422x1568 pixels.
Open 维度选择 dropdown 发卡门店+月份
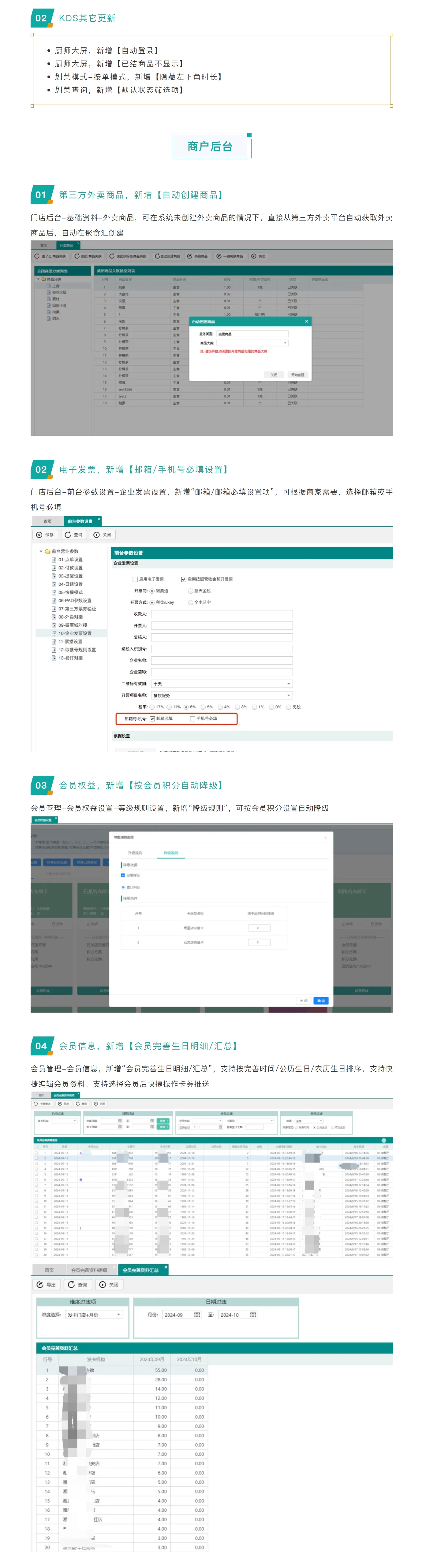[94, 1315]
